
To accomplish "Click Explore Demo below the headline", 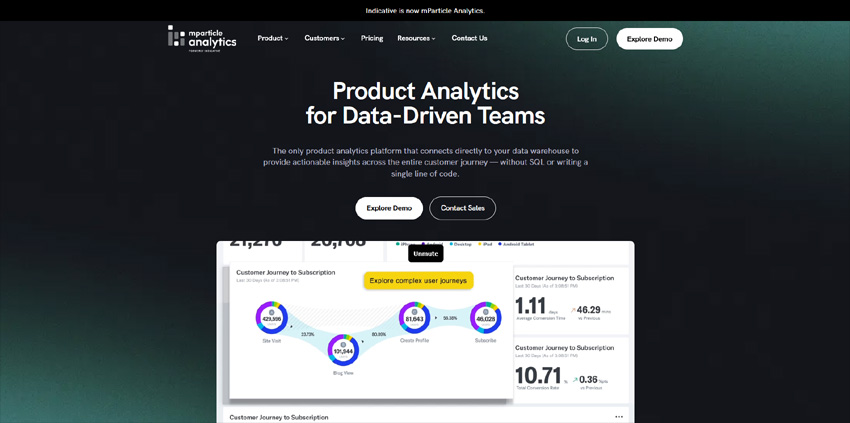I will click(x=389, y=208).
